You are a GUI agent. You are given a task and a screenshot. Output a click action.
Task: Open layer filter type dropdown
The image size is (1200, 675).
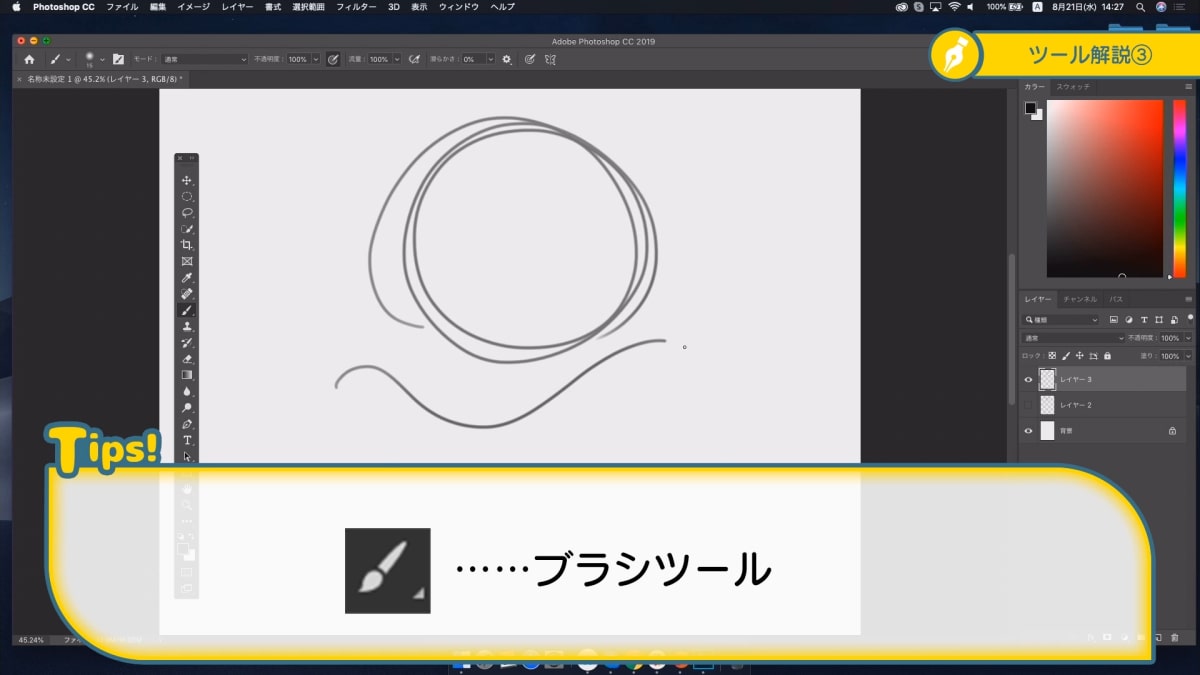[1061, 320]
